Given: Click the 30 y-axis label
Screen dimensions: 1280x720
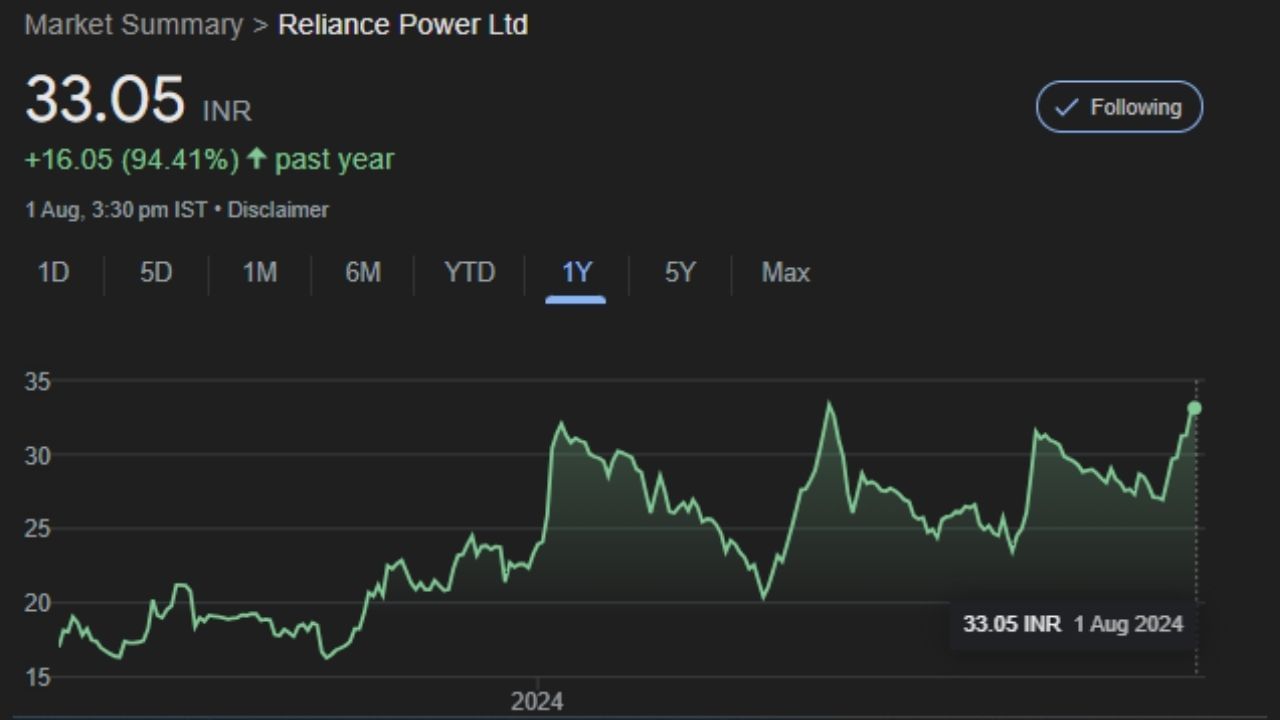Looking at the screenshot, I should tap(38, 456).
